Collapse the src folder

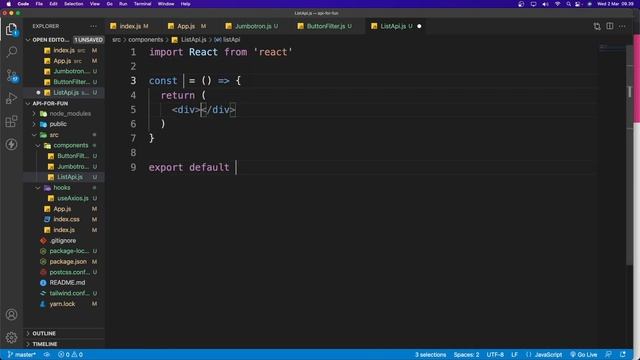point(34,135)
